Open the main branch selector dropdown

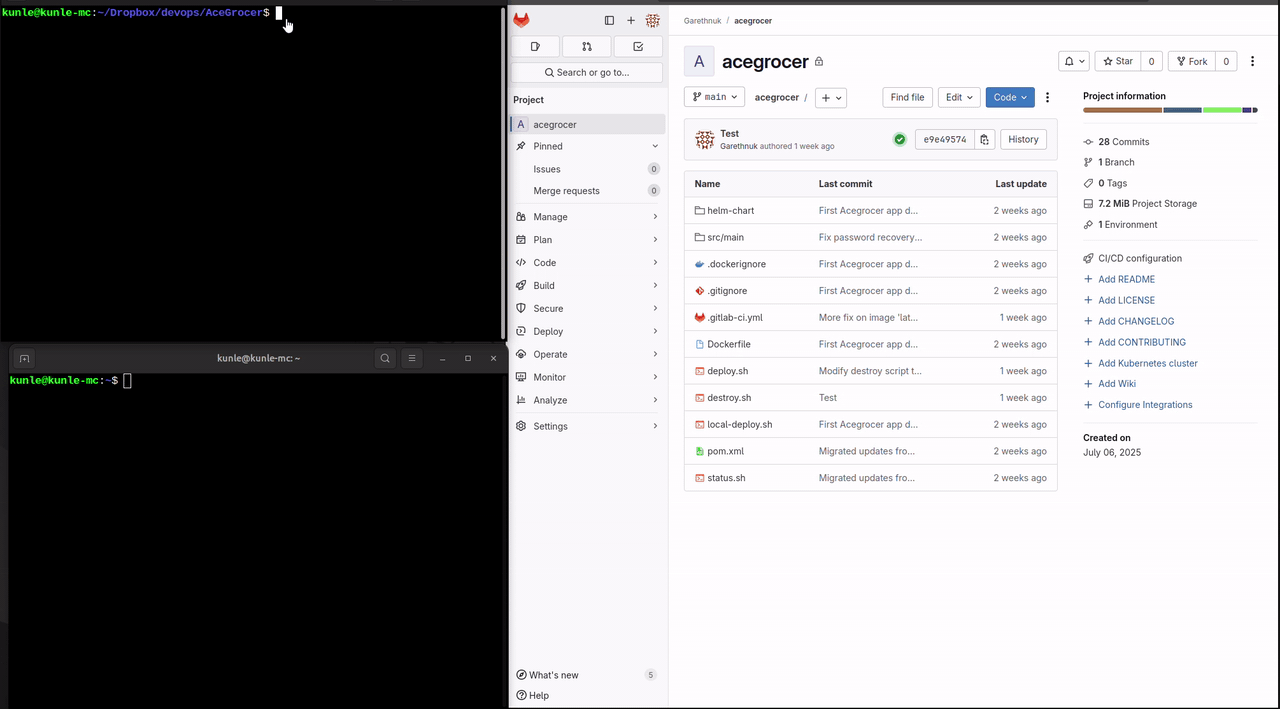(x=714, y=97)
